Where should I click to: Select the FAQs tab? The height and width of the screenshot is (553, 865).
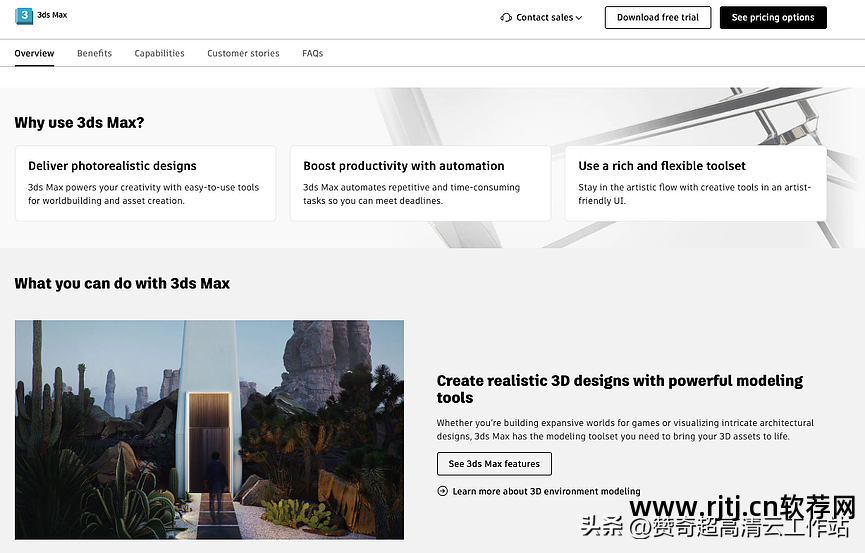click(x=312, y=54)
